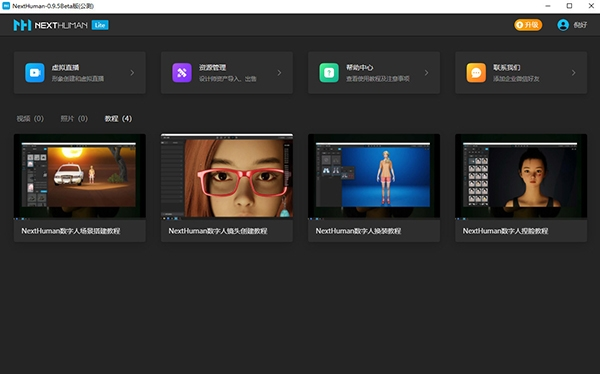Switch to the 照片 (0) tab

[x=74, y=119]
